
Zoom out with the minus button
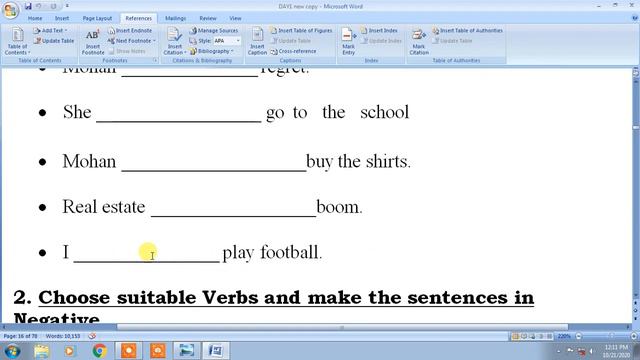click(578, 336)
